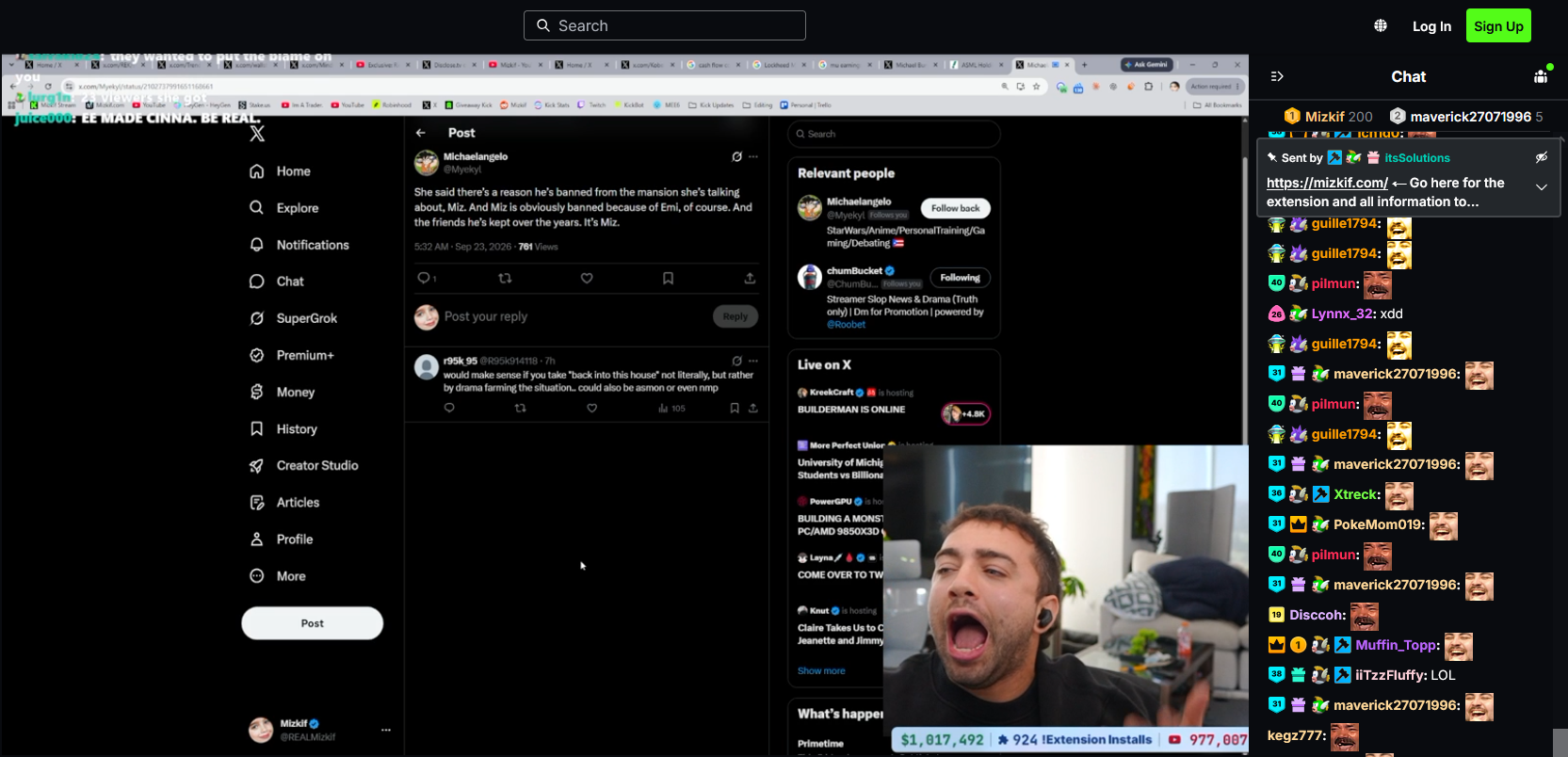Click the Log In button
Viewport: 1568px width, 757px height.
click(1431, 26)
